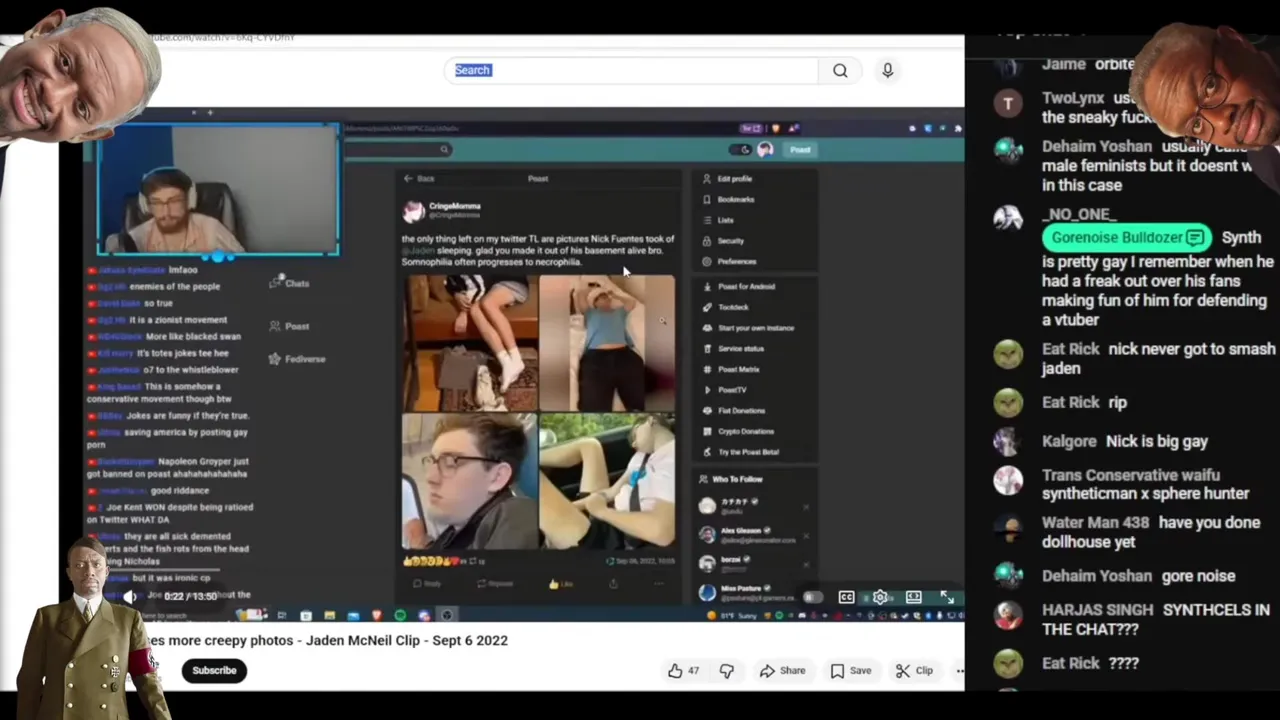
Task: Open the bottom-left glasses photo
Action: (x=469, y=482)
